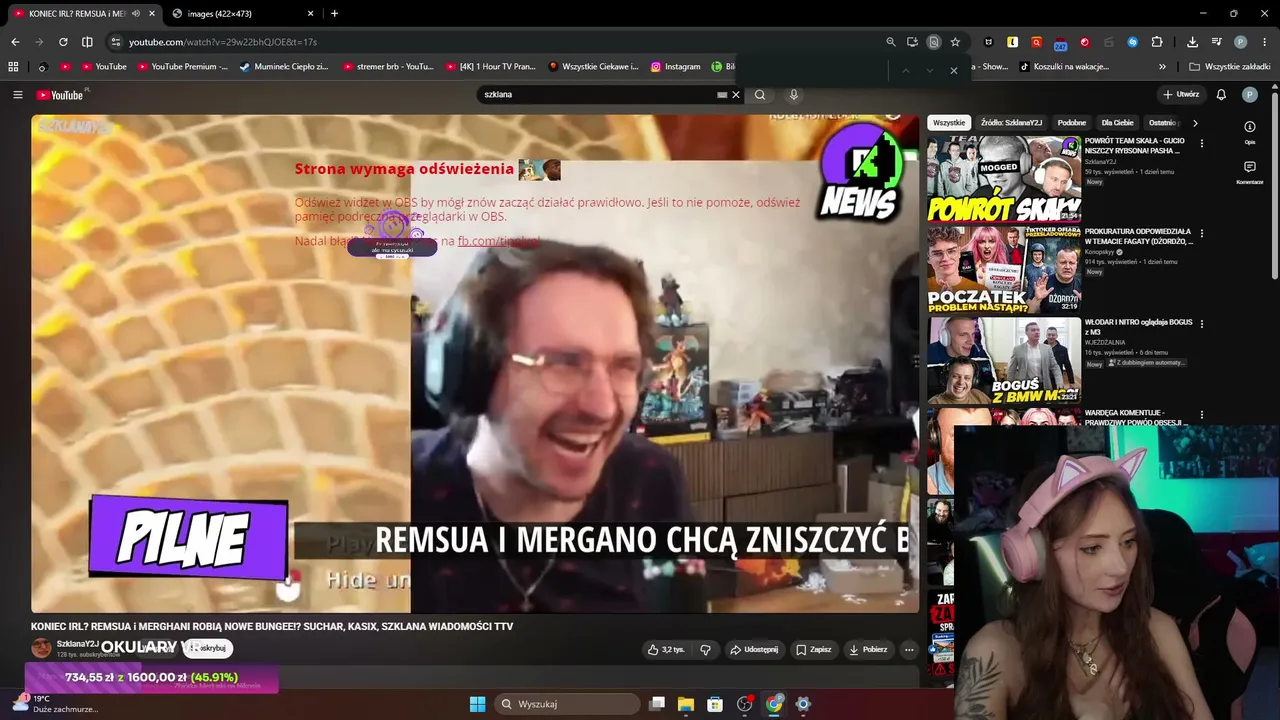This screenshot has height=720, width=1280.
Task: Mute the KONIEC IRL tab audio
Action: coord(136,14)
